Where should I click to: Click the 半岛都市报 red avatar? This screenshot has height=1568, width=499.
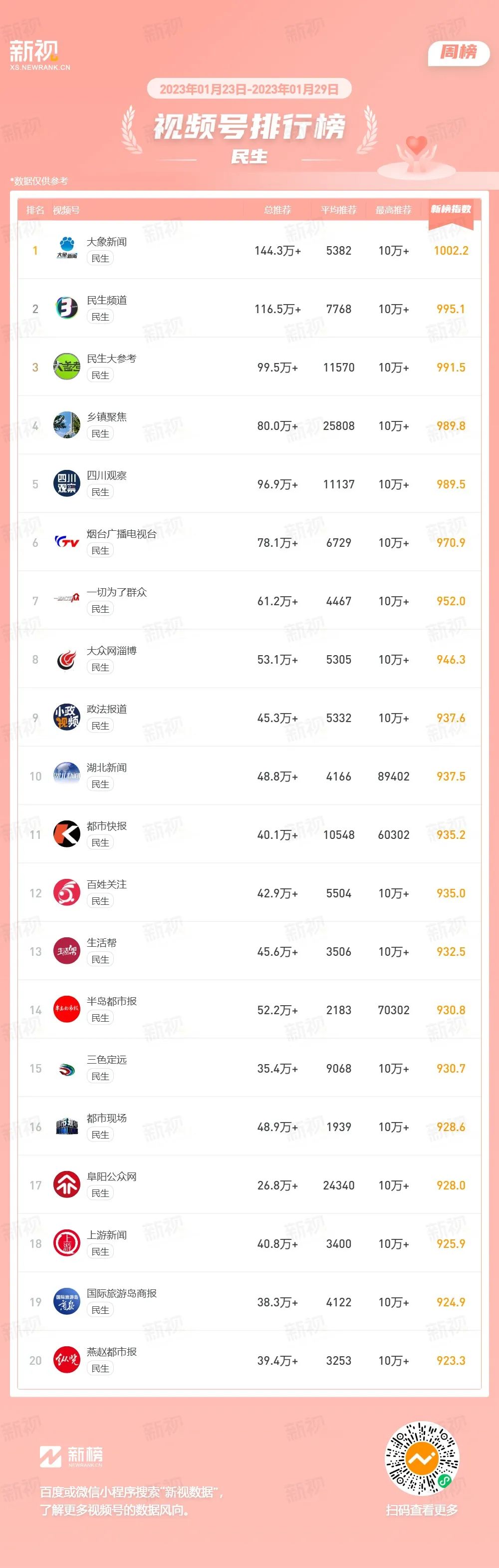pos(67,1010)
